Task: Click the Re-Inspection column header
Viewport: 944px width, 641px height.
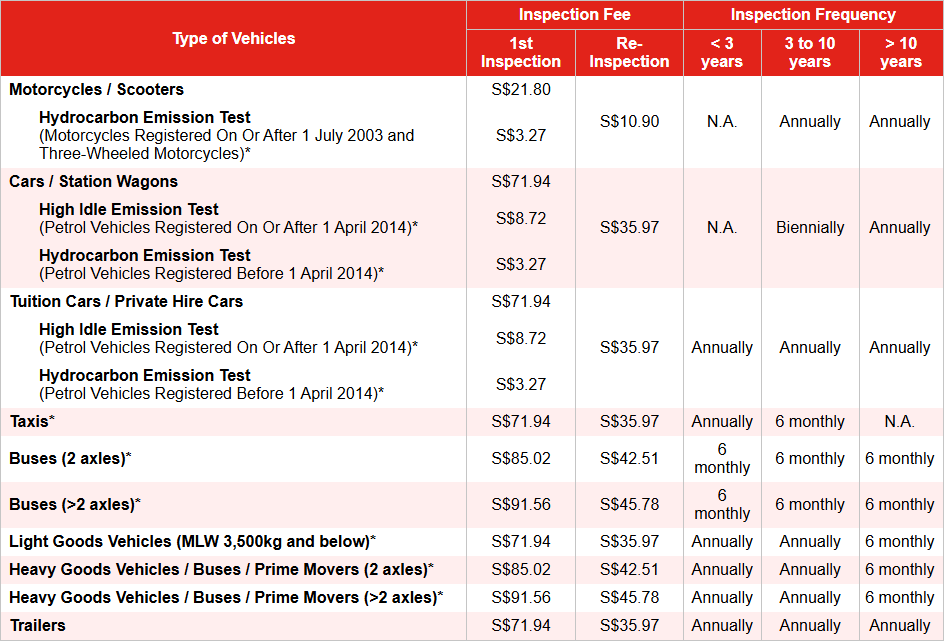Action: coord(629,52)
